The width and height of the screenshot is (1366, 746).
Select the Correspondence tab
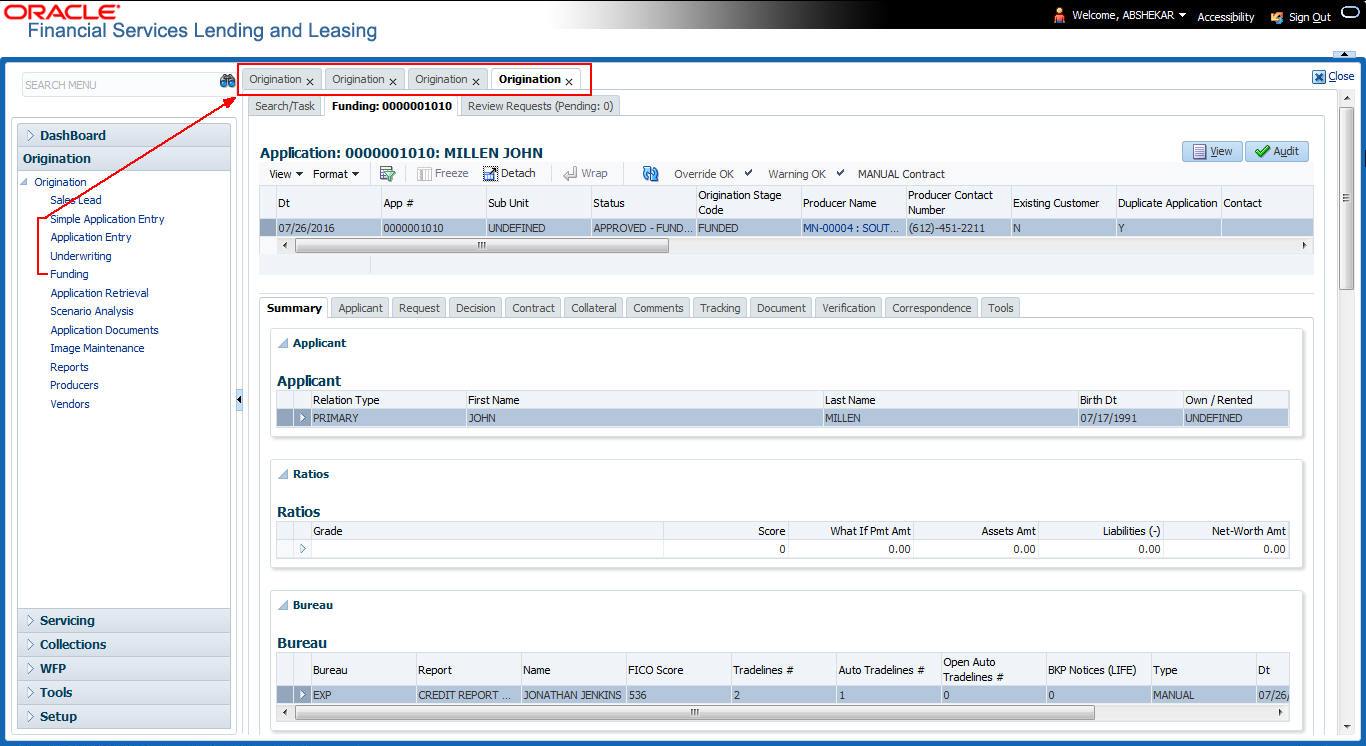931,308
